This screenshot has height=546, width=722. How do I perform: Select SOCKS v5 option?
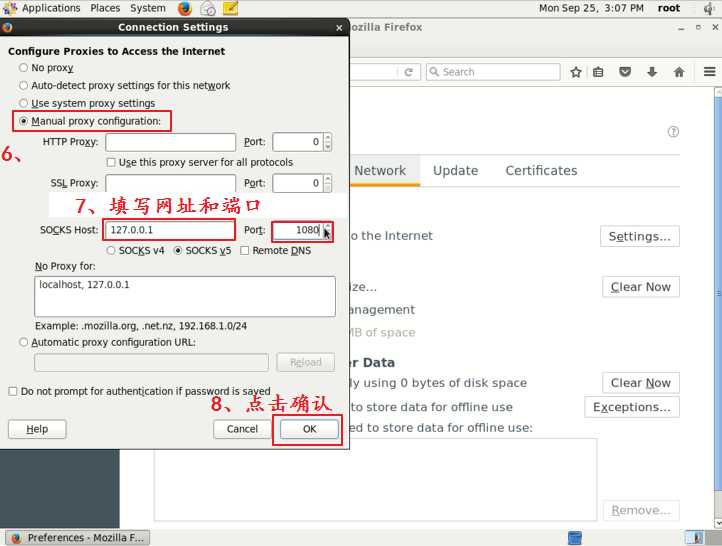(178, 250)
